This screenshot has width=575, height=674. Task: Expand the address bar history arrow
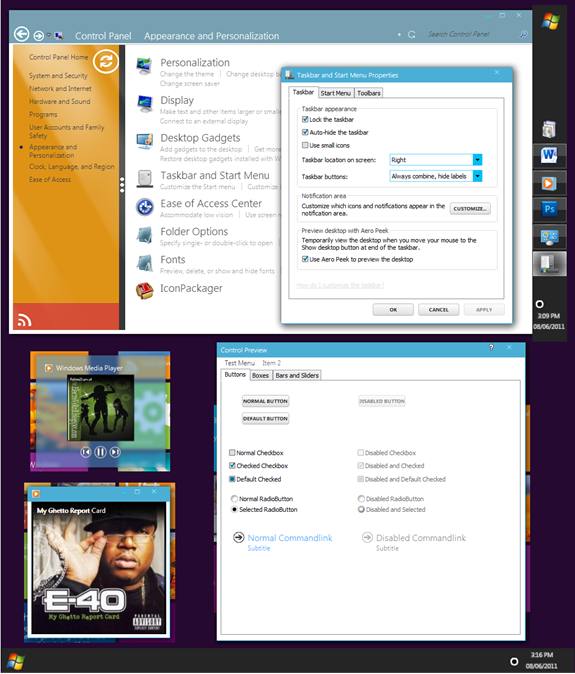(x=49, y=35)
